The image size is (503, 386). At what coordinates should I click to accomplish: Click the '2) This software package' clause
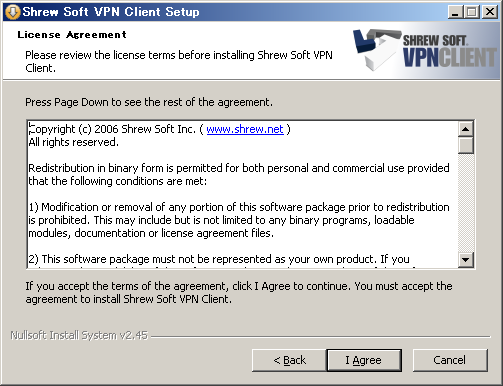point(219,260)
